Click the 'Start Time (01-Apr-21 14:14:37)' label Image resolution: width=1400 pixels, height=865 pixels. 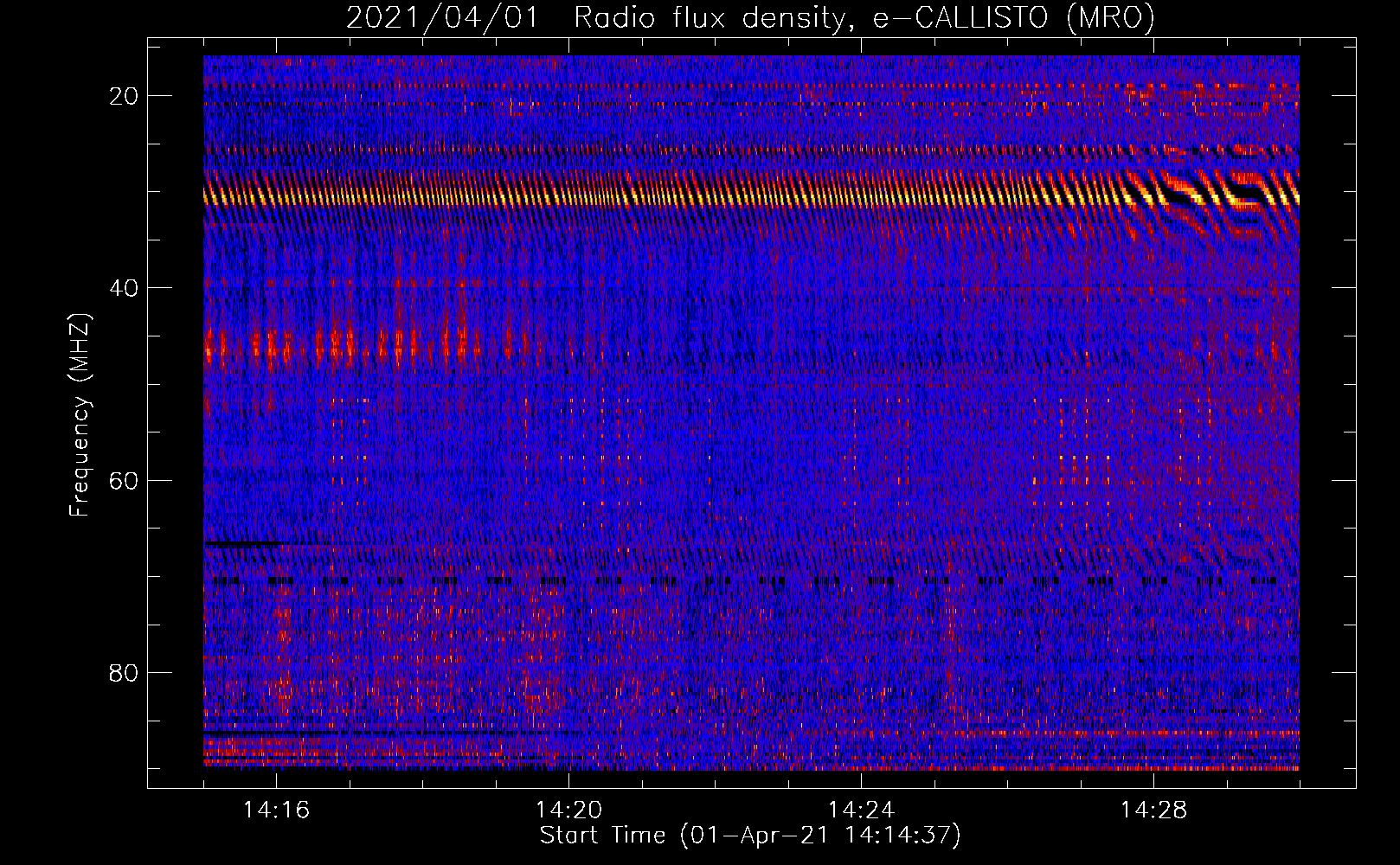tap(750, 836)
